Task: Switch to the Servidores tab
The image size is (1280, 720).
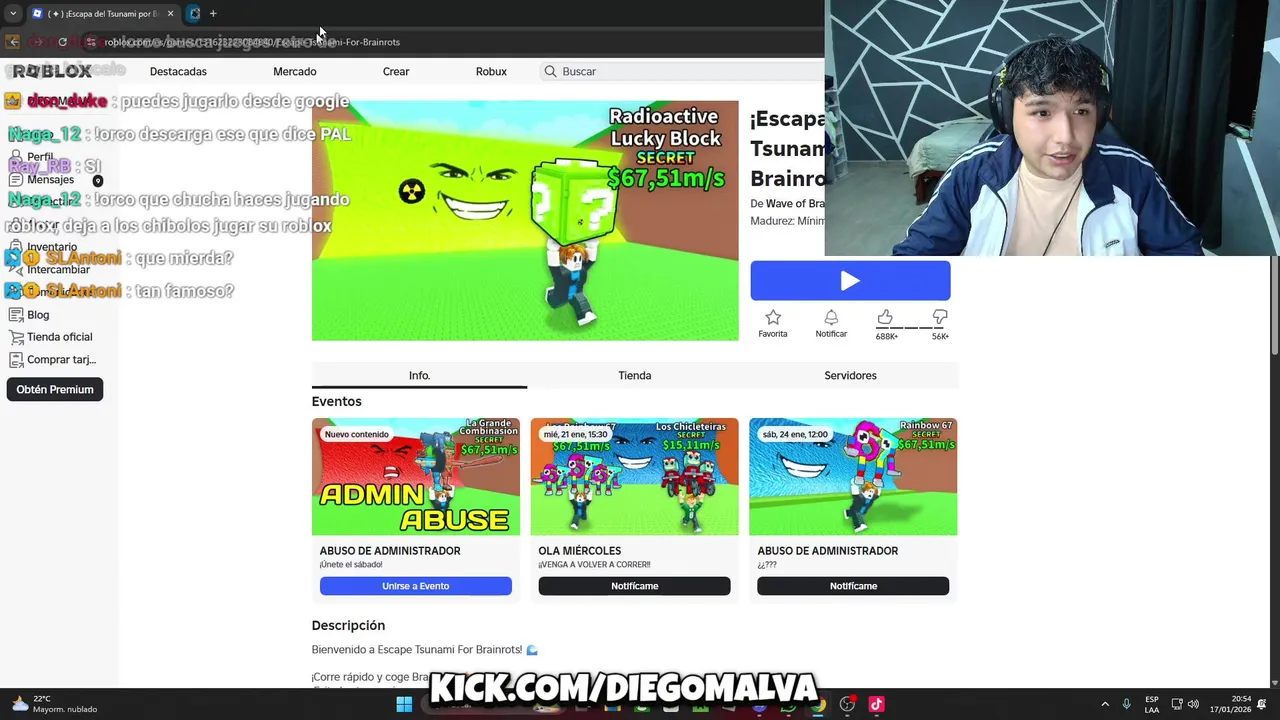Action: coord(850,375)
